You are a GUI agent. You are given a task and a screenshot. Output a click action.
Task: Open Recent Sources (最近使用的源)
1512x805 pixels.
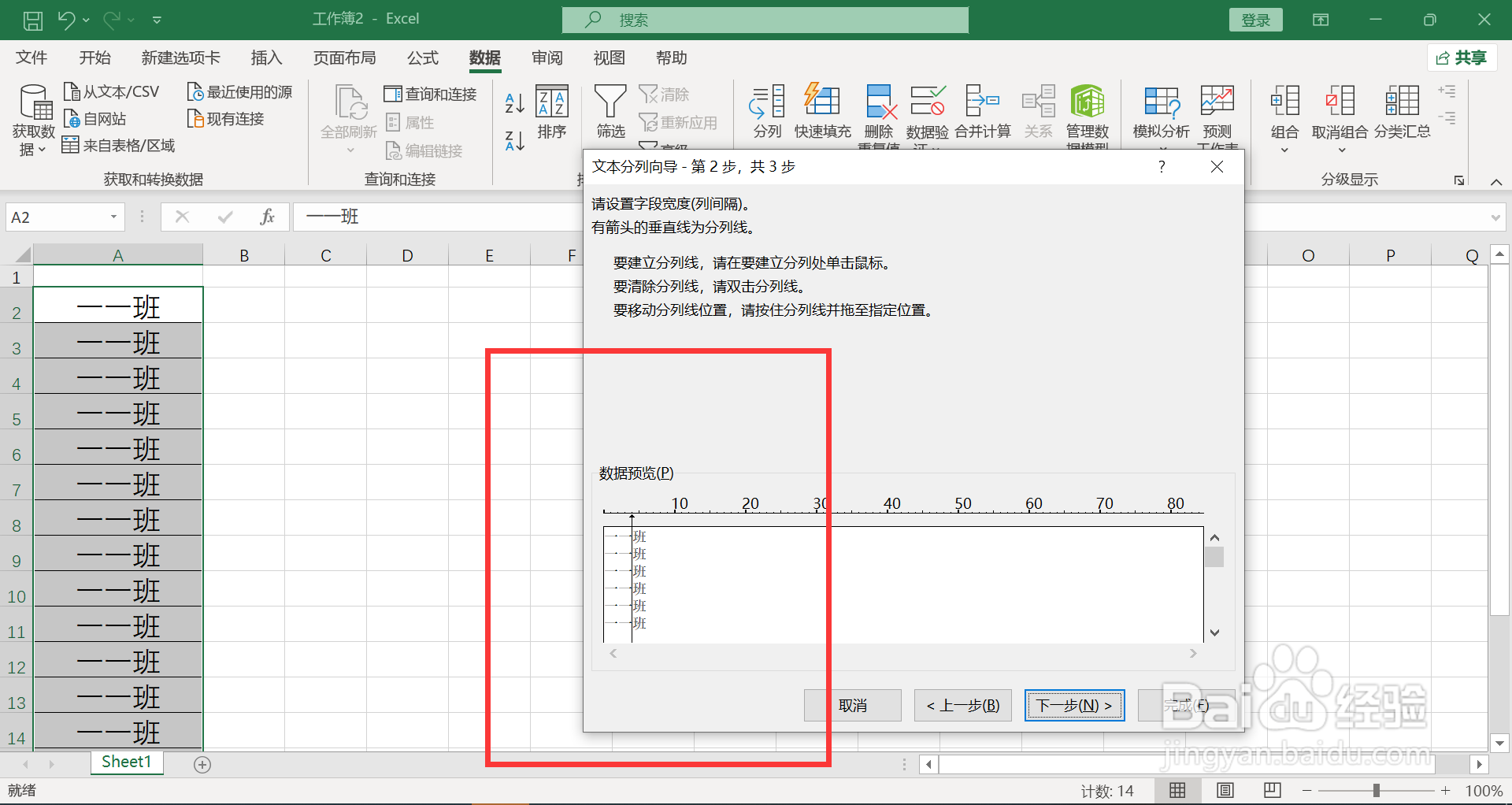click(239, 92)
